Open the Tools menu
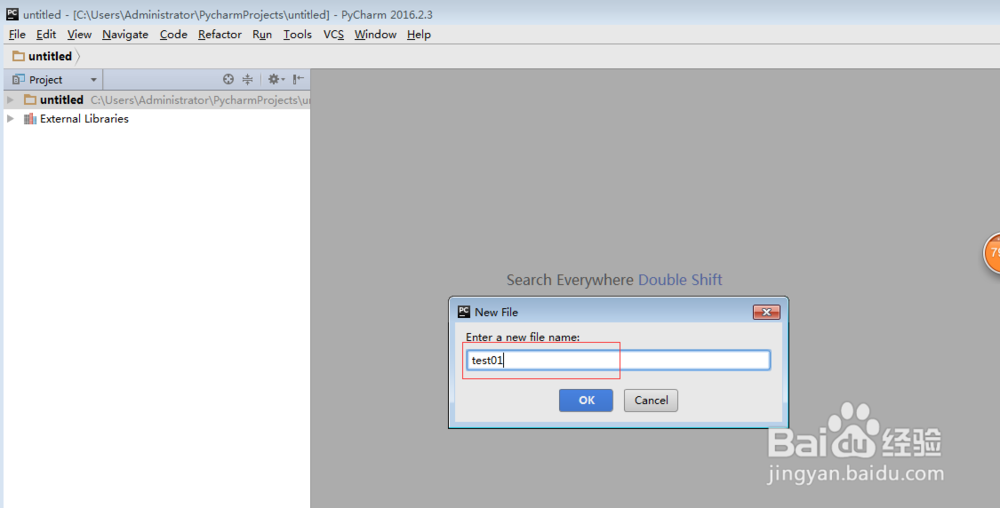Viewport: 1000px width, 508px height. point(297,34)
